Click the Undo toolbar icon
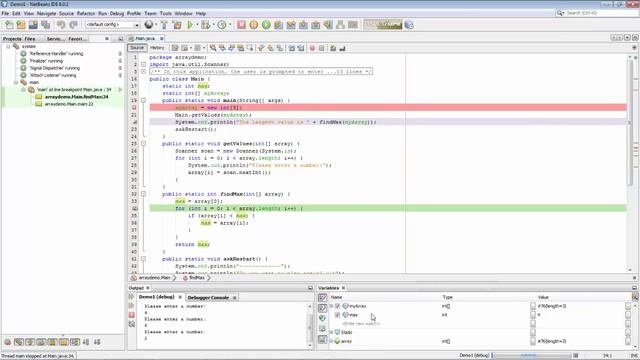The height and width of the screenshot is (360, 640). pos(61,25)
